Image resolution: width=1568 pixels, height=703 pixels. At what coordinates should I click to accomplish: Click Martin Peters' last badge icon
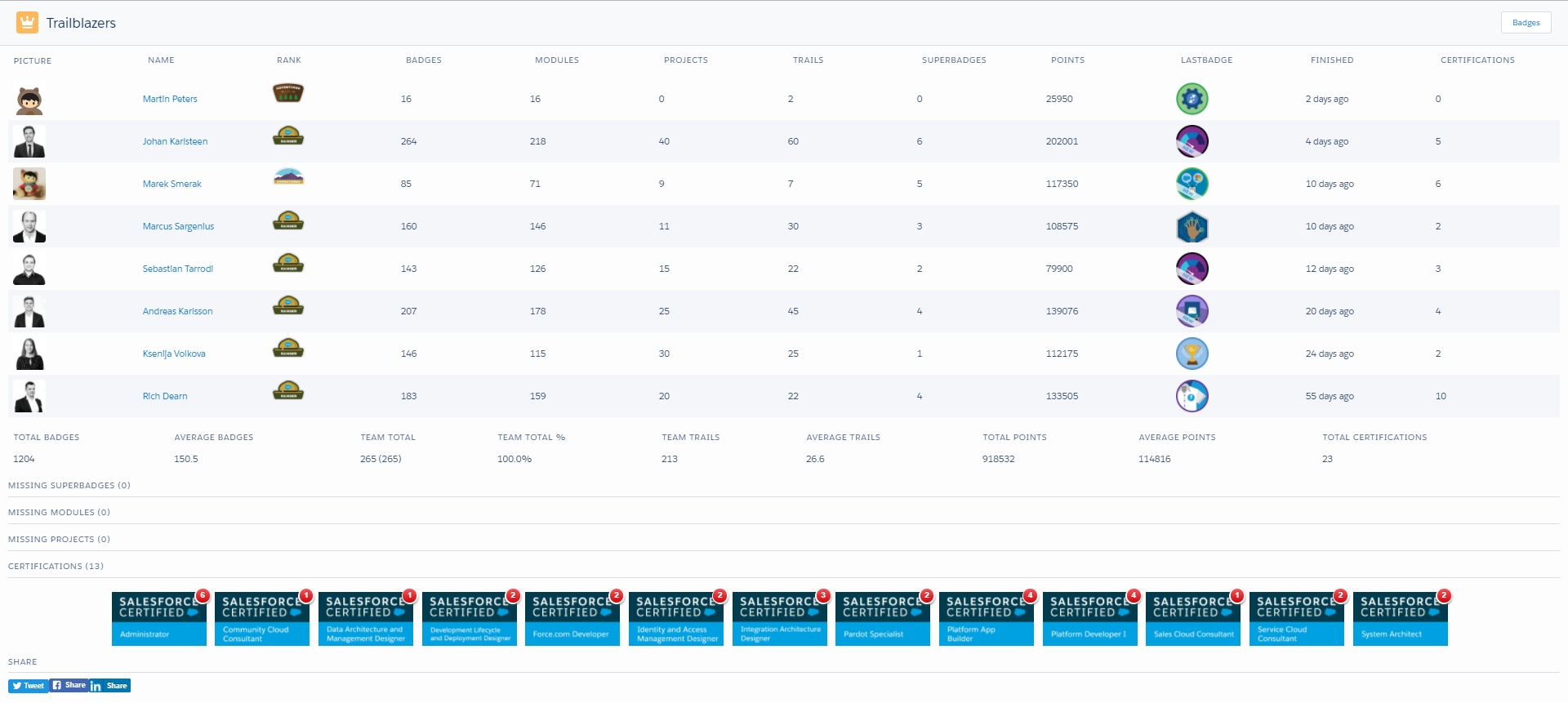pos(1192,99)
